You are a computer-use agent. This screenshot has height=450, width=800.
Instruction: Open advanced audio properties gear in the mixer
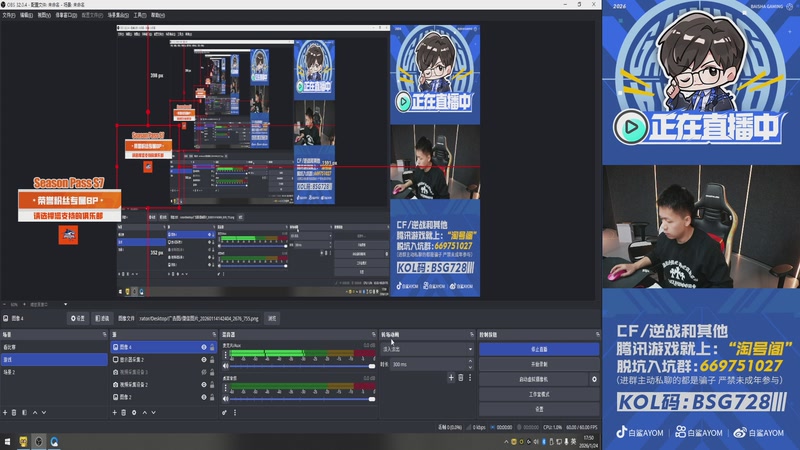224,412
